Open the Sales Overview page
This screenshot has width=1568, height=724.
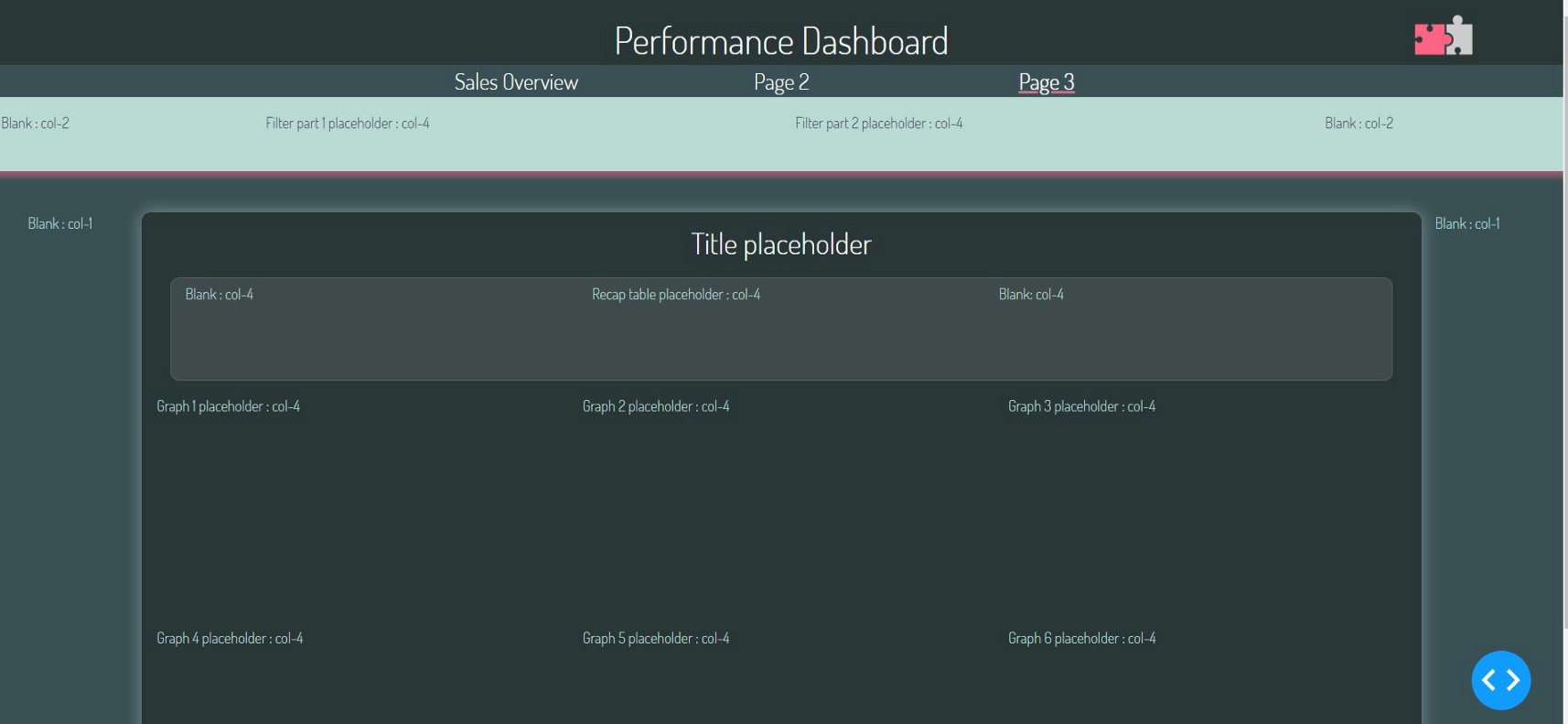[x=516, y=82]
